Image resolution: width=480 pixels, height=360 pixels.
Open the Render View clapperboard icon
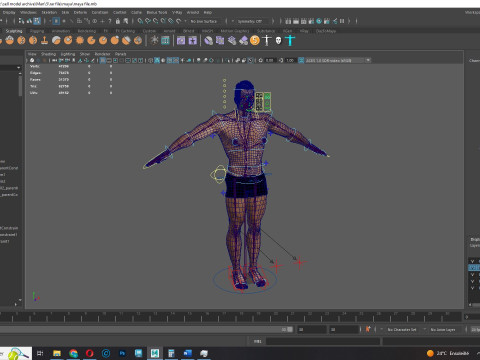[x=288, y=21]
